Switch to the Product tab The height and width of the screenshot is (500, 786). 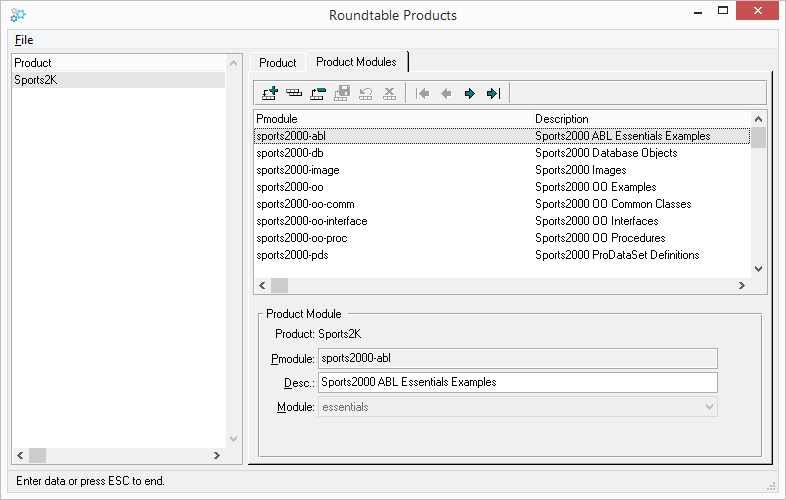tap(278, 63)
